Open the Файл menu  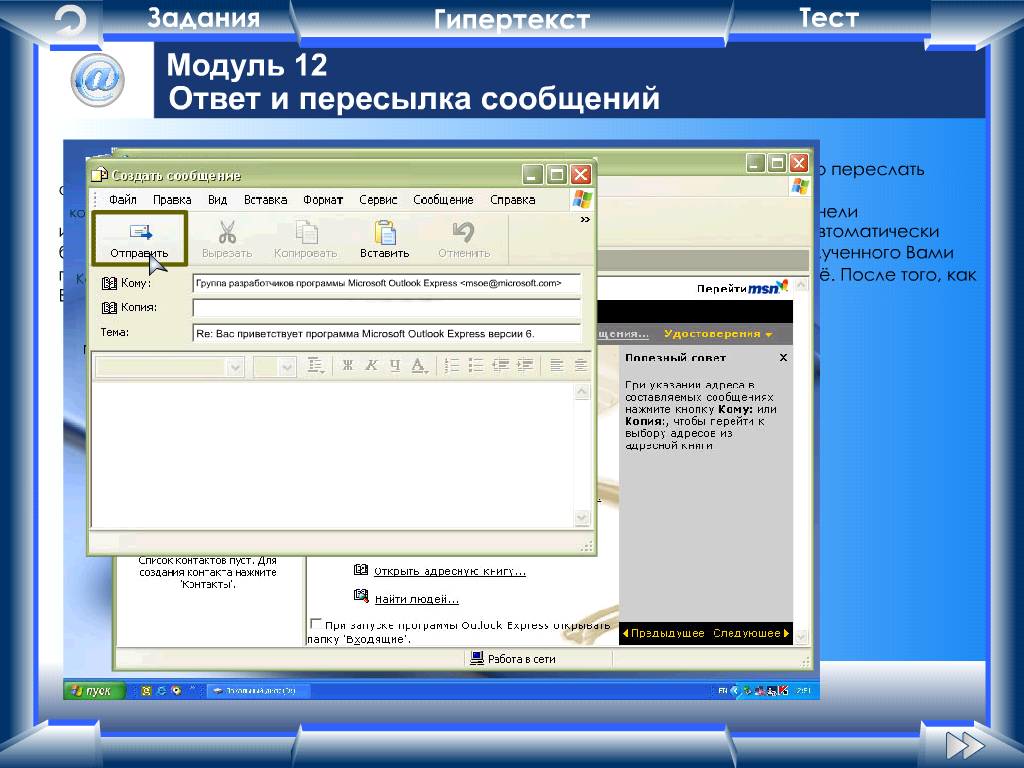click(x=123, y=200)
